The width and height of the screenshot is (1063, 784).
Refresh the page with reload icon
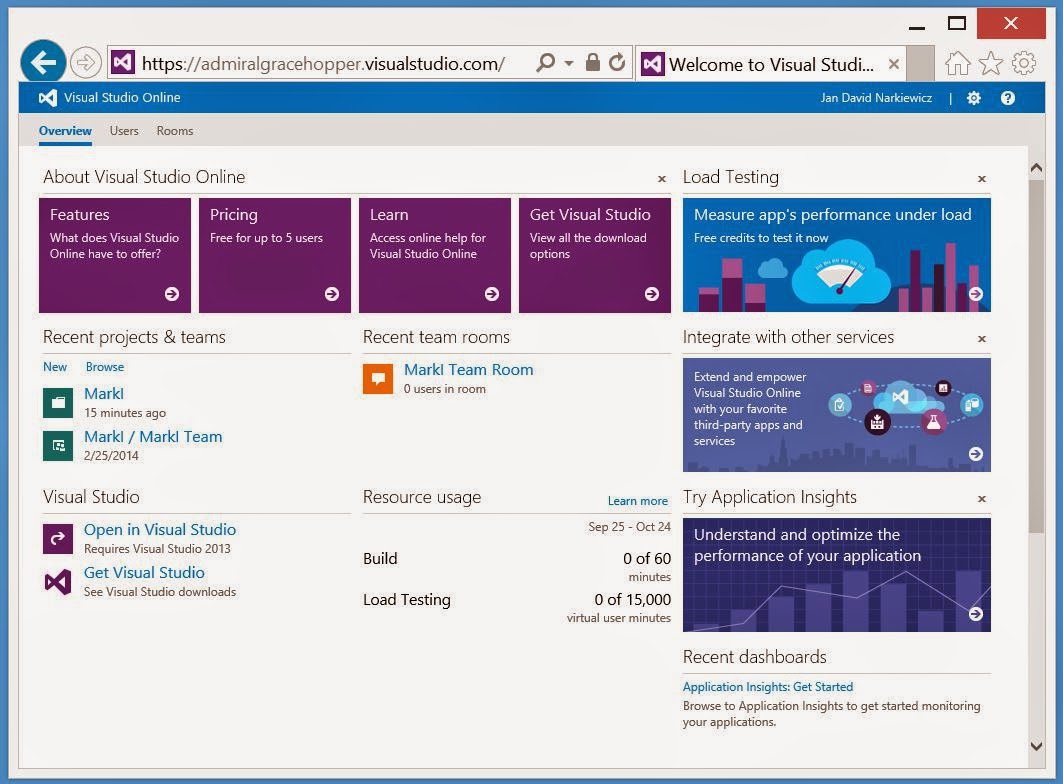(617, 62)
